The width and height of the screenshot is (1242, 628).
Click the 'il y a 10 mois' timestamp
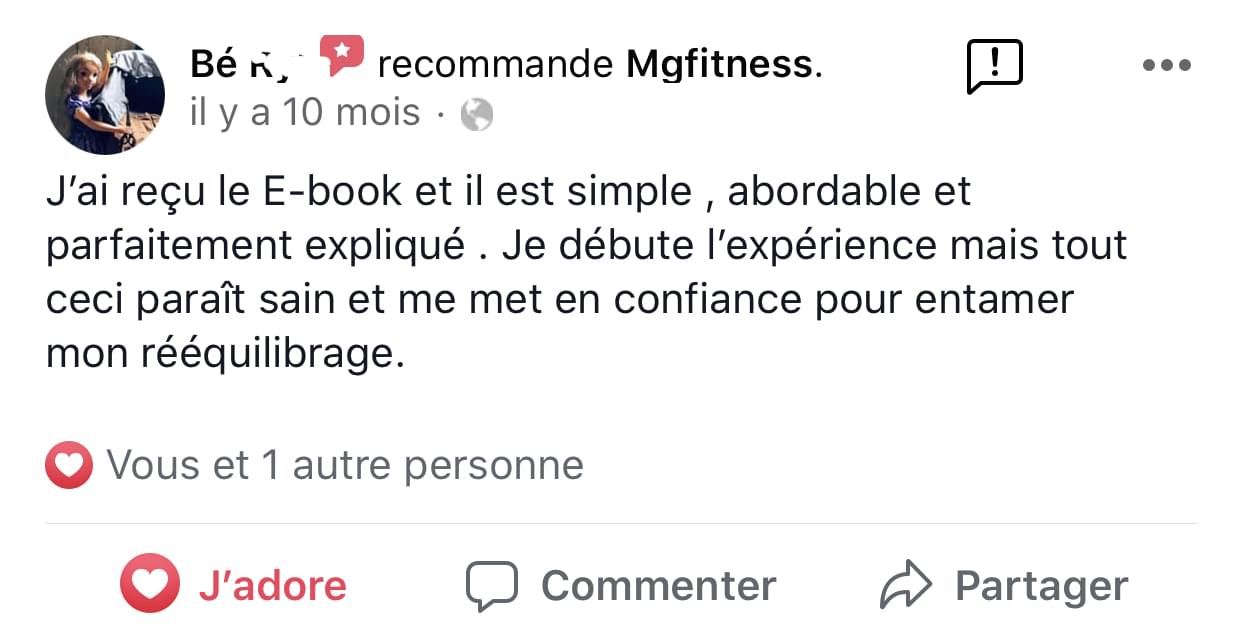305,114
